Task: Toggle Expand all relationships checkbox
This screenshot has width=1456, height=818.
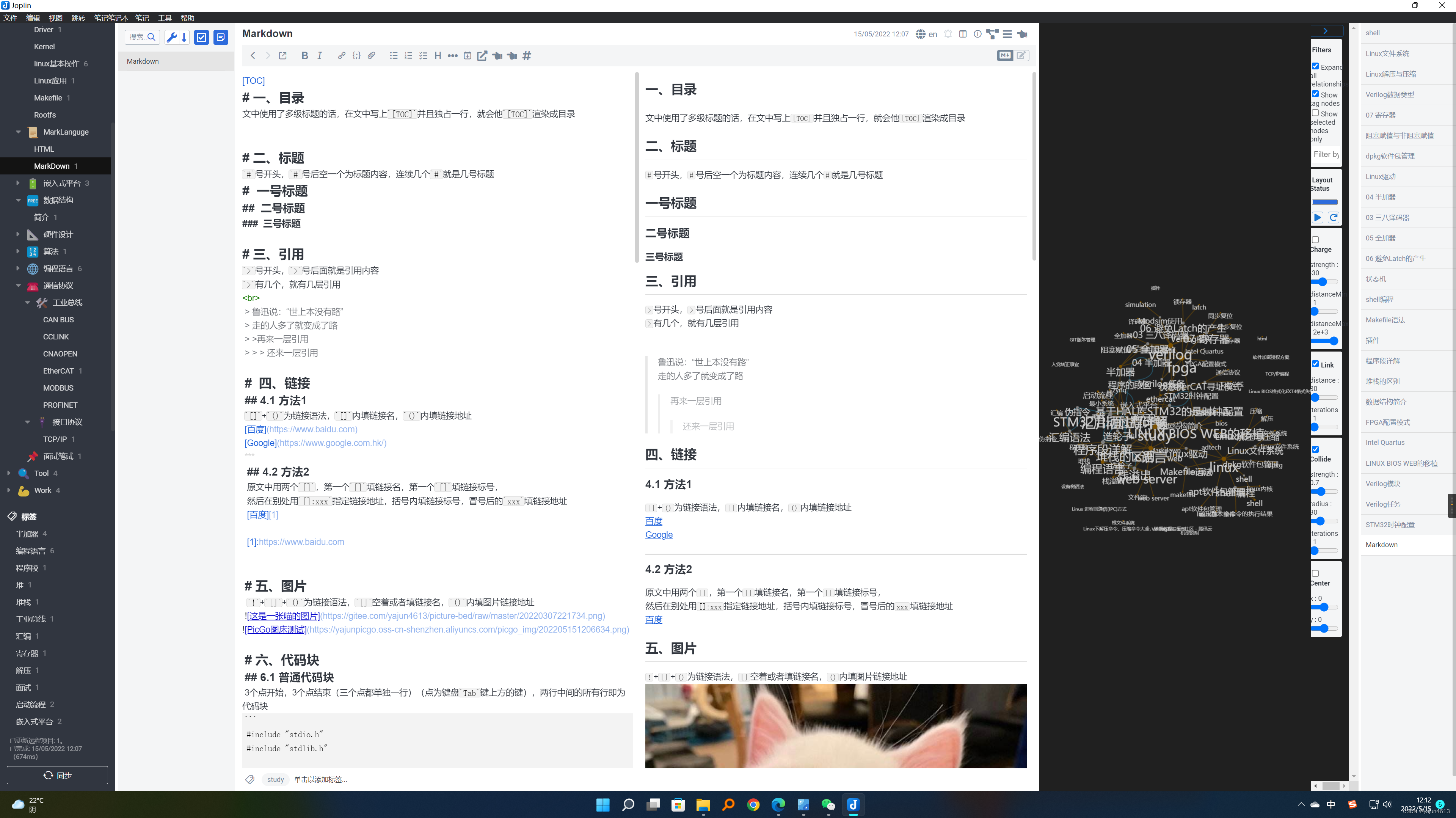Action: (x=1315, y=66)
